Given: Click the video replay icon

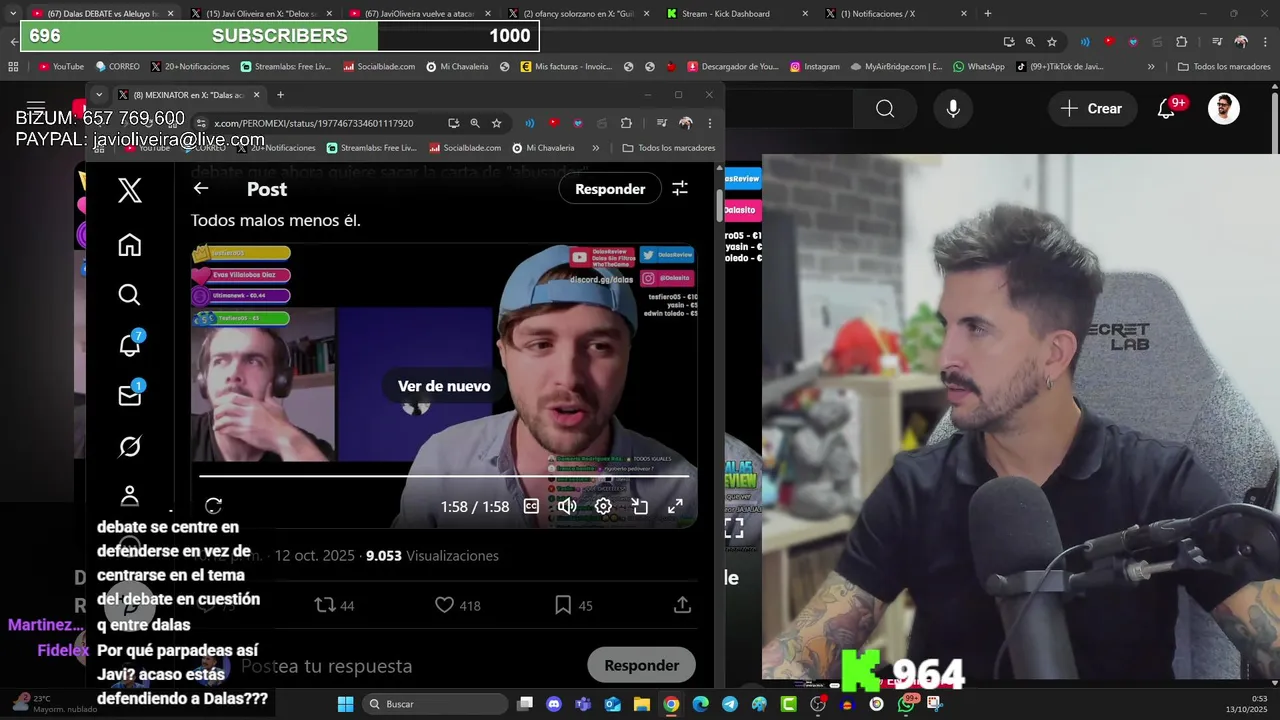Looking at the screenshot, I should point(213,506).
